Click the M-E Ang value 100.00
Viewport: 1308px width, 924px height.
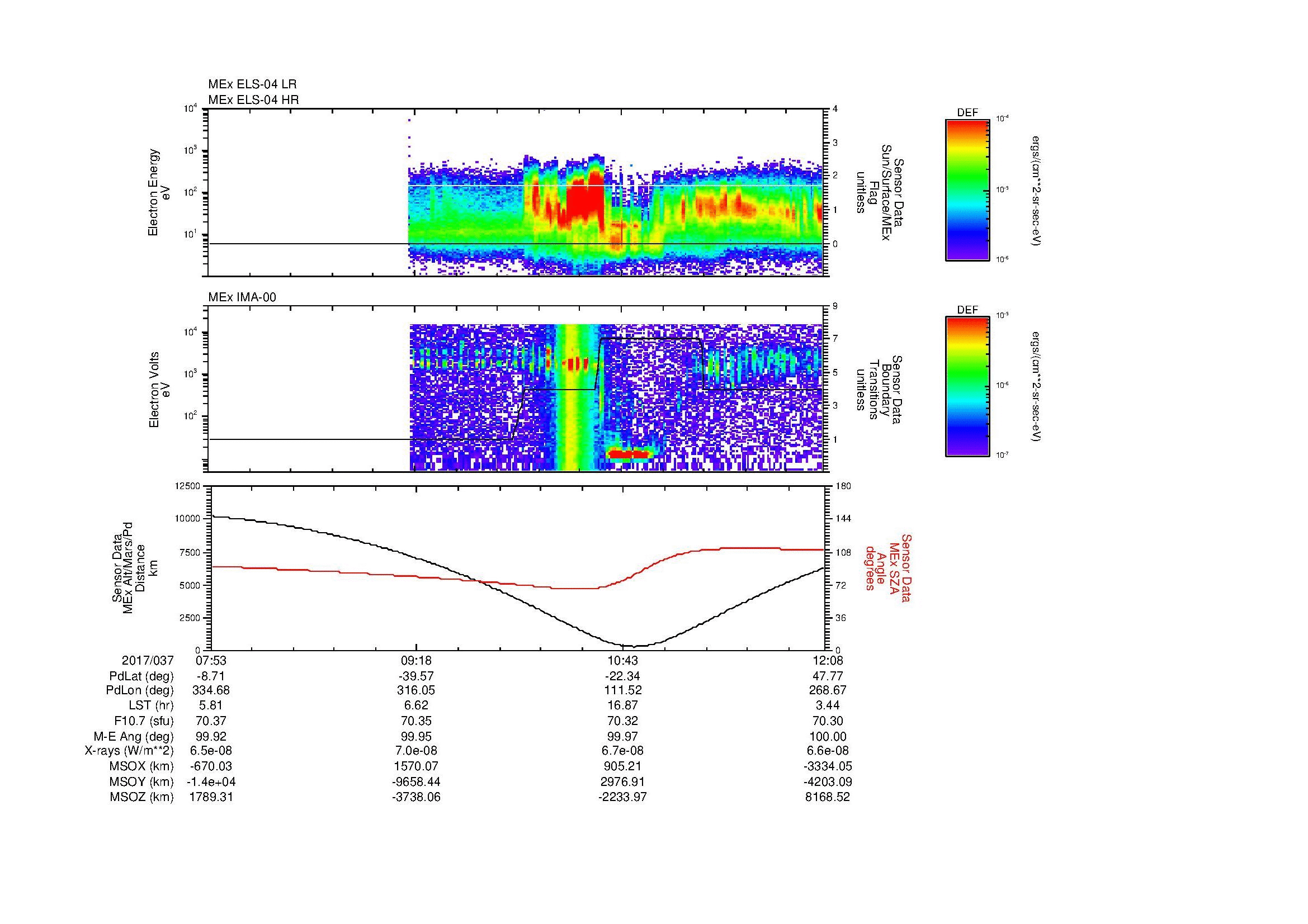click(x=827, y=736)
